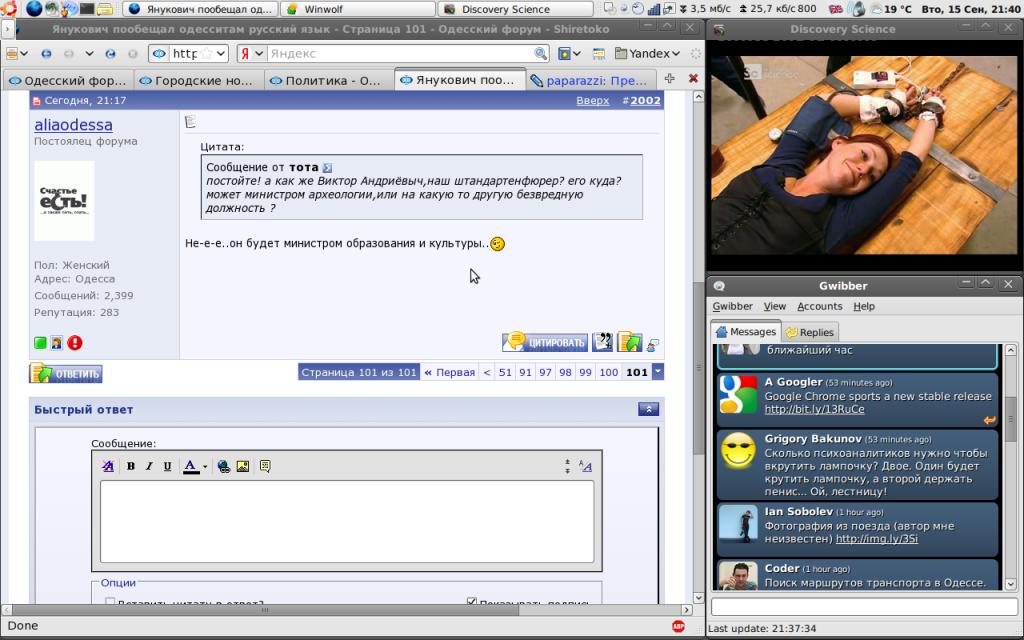Open the View menu in Gwibber
Viewport: 1024px width, 640px height.
(775, 306)
